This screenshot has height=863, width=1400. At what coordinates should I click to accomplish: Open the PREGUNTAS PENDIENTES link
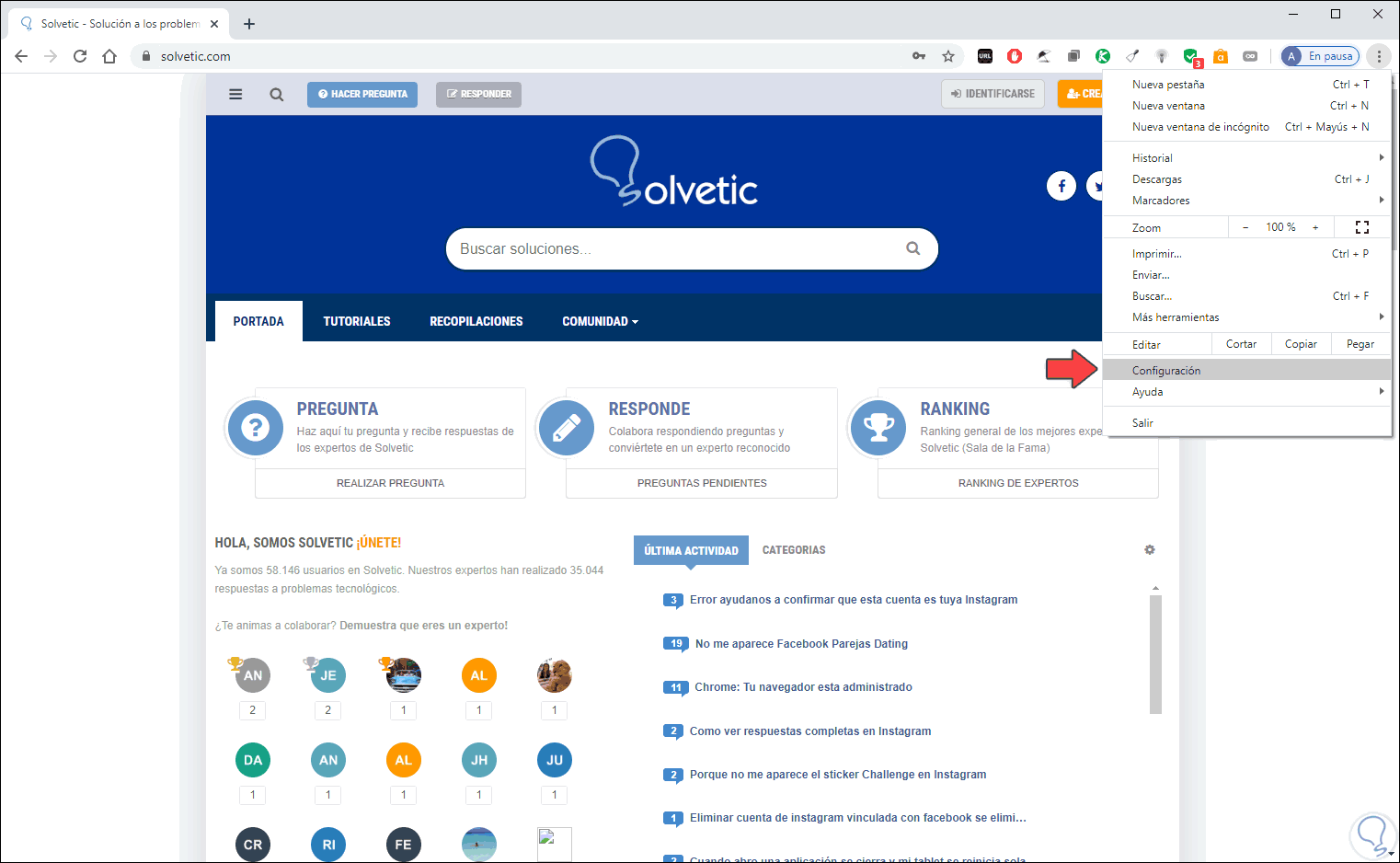click(x=702, y=483)
